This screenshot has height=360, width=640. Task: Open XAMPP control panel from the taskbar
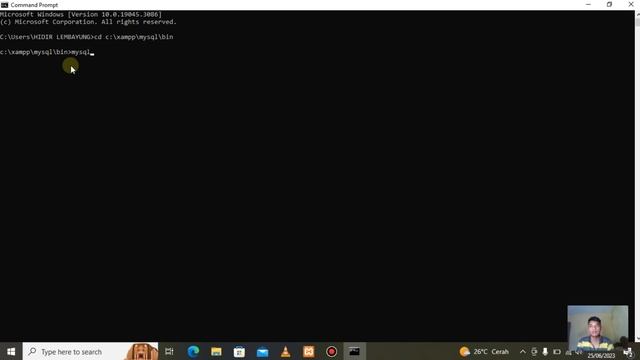click(x=309, y=351)
